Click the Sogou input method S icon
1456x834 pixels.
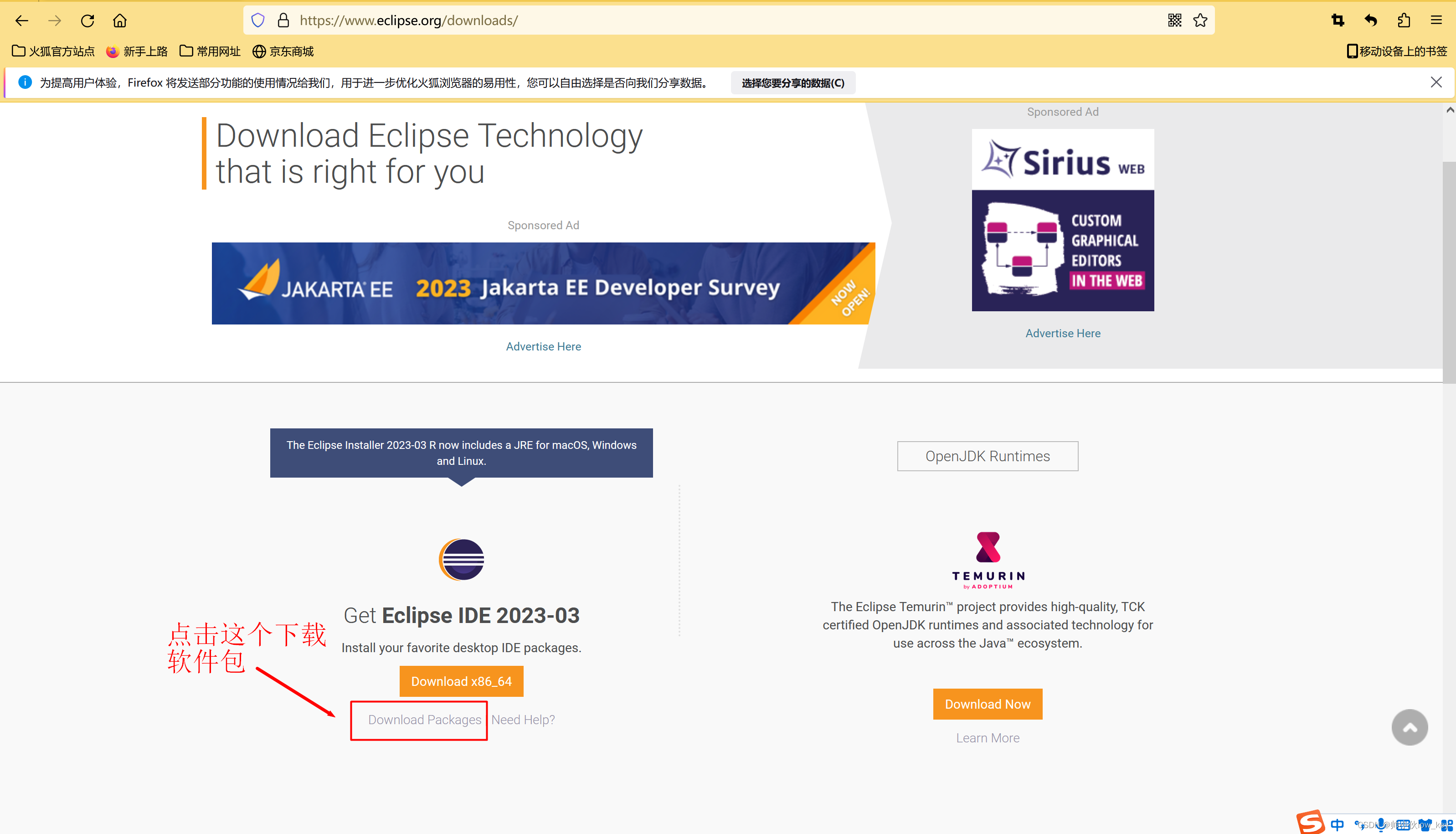[1311, 823]
